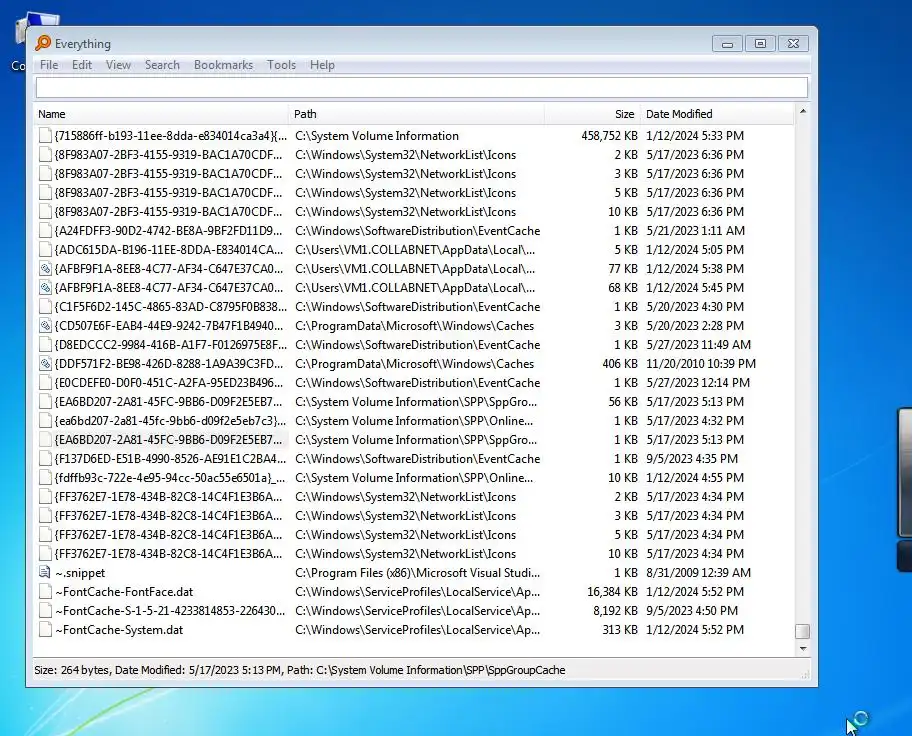The image size is (912, 736).
Task: Click the icon of the lowercase {ea6bd207-2a81 file
Action: [x=45, y=421]
